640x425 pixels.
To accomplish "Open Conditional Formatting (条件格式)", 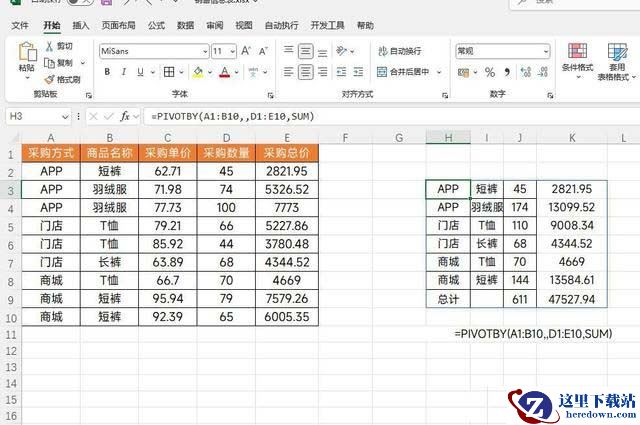I will [577, 60].
